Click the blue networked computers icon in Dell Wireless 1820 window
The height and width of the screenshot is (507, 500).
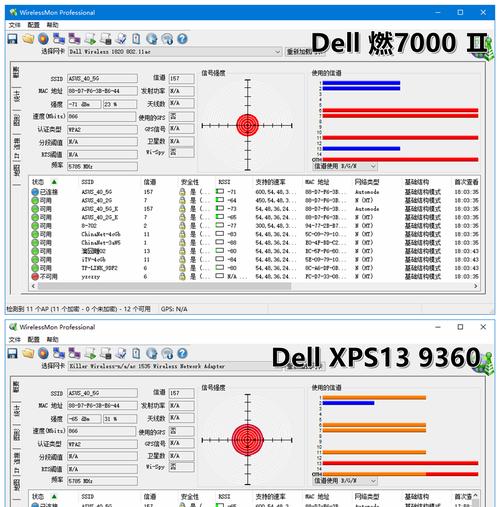click(x=59, y=39)
